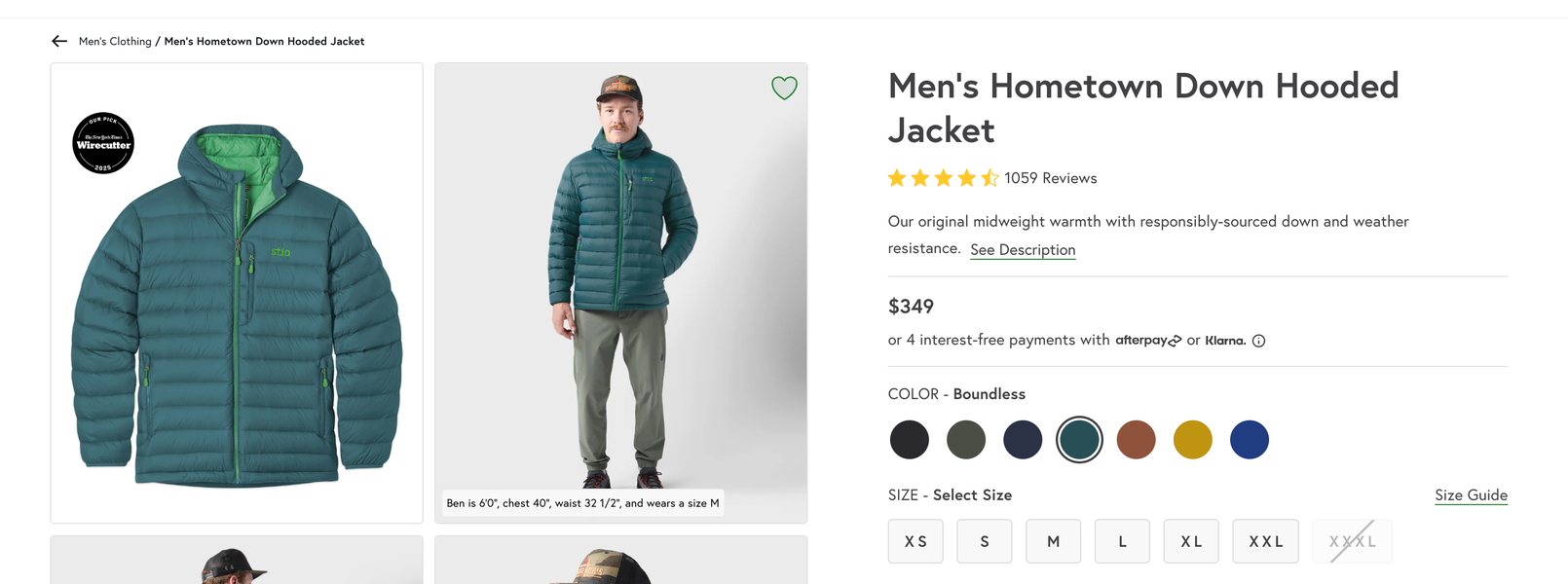Click the back arrow to return

(59, 41)
